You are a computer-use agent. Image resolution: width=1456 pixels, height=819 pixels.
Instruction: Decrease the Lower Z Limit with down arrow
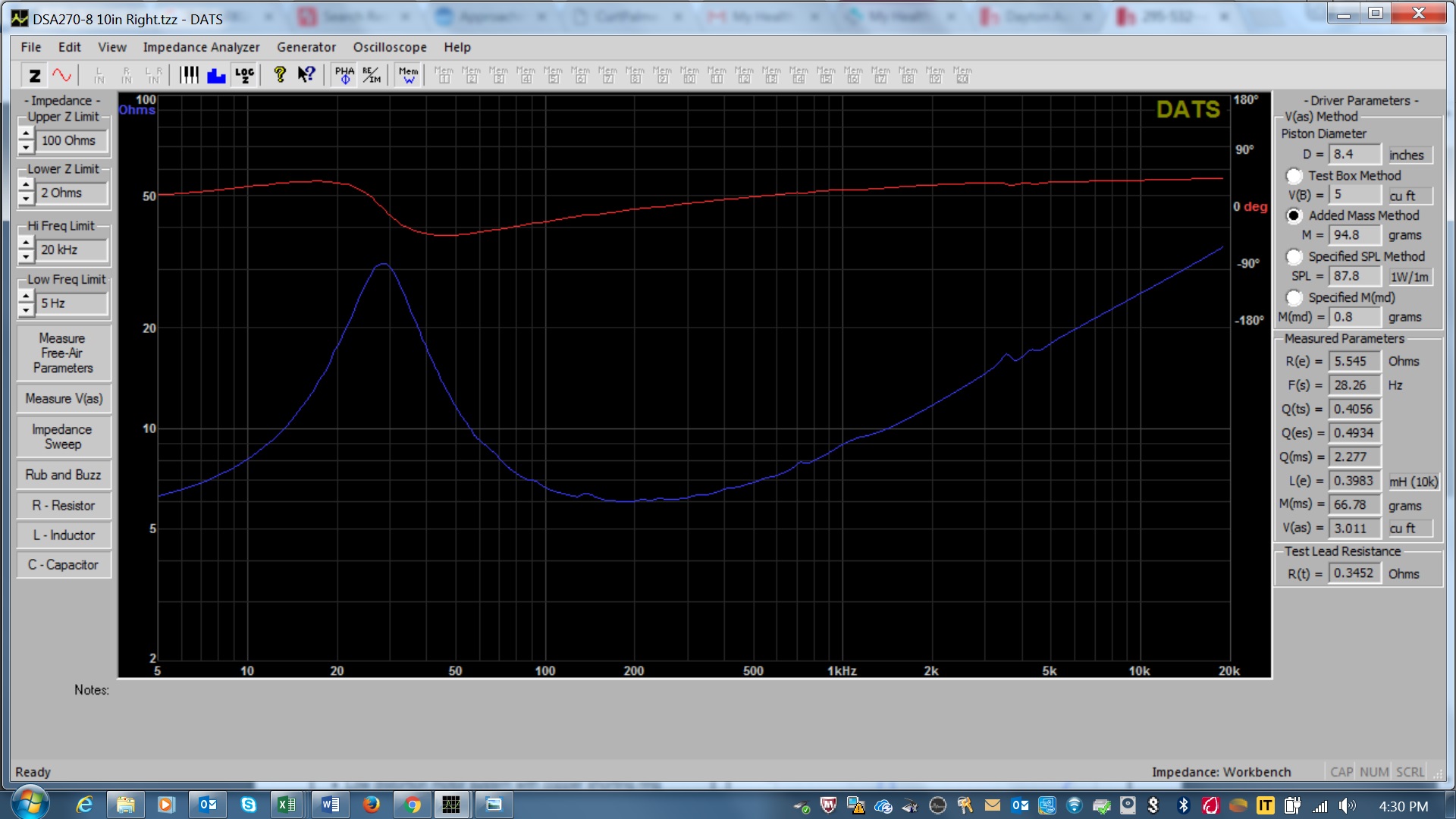pyautogui.click(x=26, y=200)
